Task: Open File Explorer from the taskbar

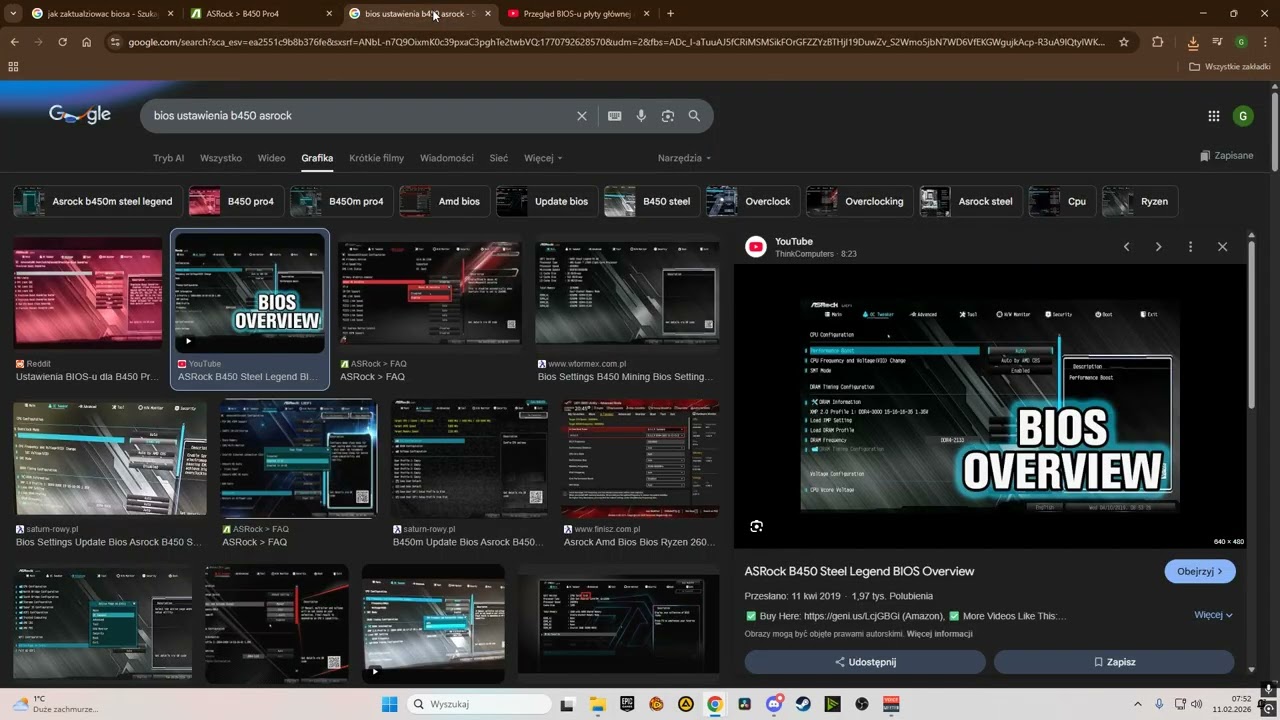Action: 597,704
